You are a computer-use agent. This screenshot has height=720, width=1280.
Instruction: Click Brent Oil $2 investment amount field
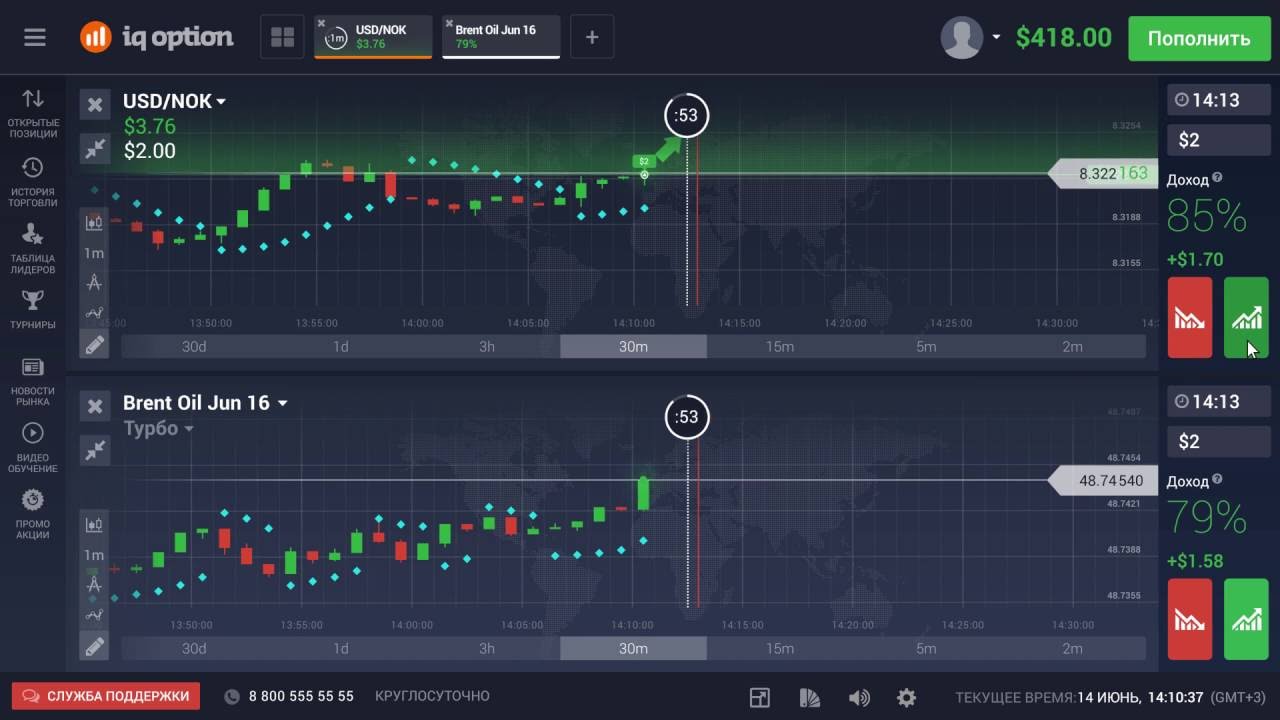(1218, 441)
